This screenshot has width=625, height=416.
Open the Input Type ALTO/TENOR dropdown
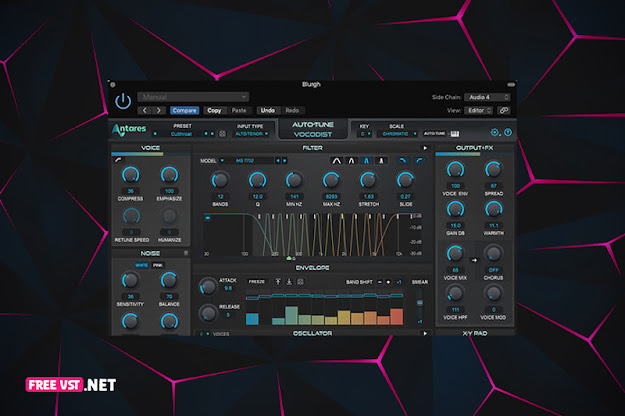point(252,134)
